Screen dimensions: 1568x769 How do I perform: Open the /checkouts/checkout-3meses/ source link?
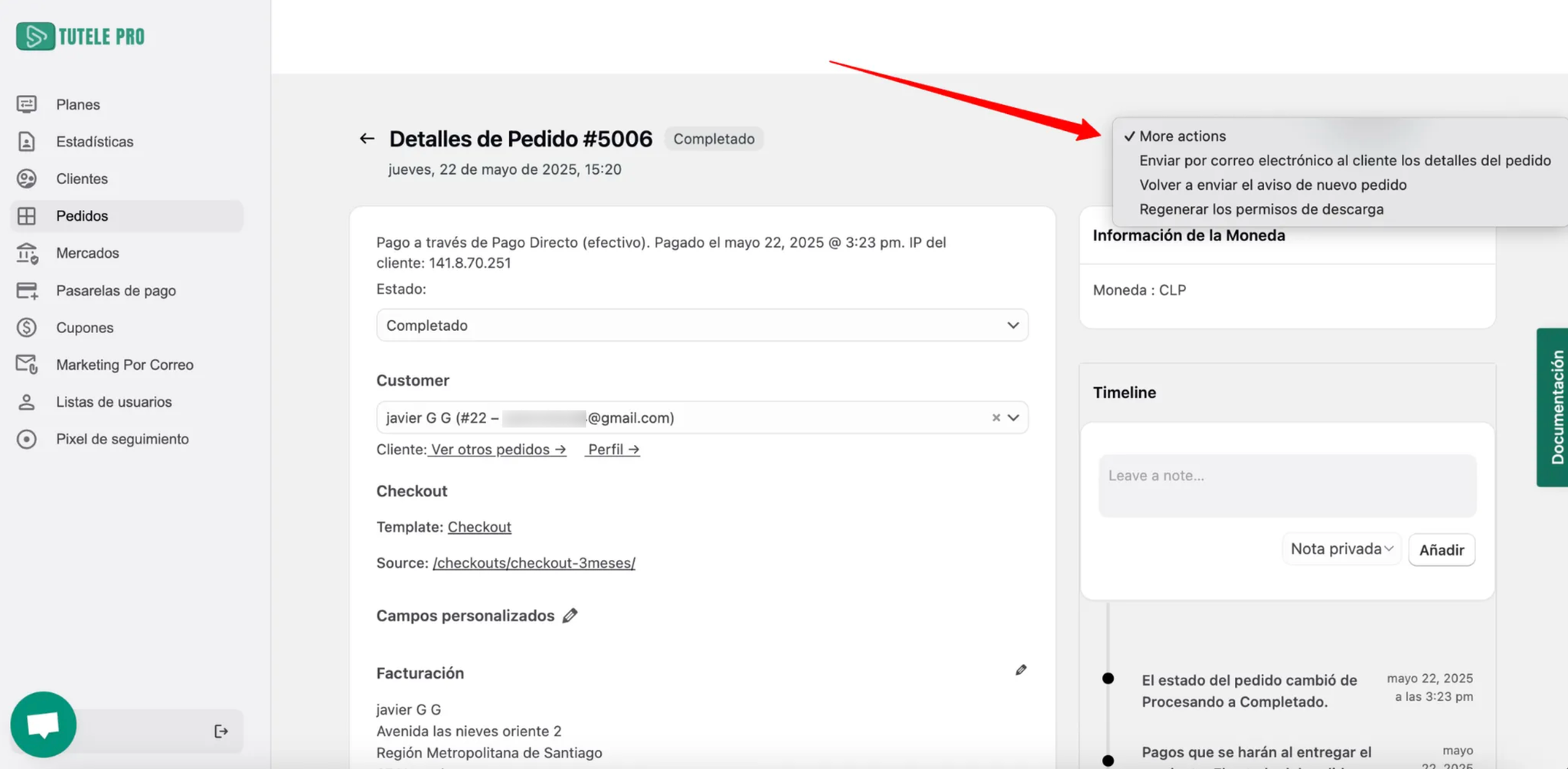coord(534,563)
